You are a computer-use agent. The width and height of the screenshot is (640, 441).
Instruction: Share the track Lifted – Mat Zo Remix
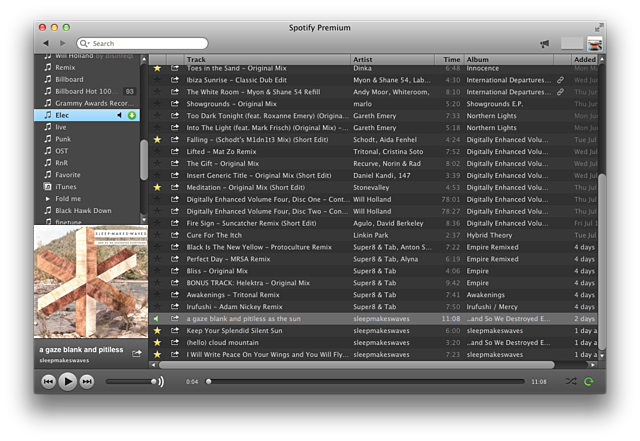175,151
